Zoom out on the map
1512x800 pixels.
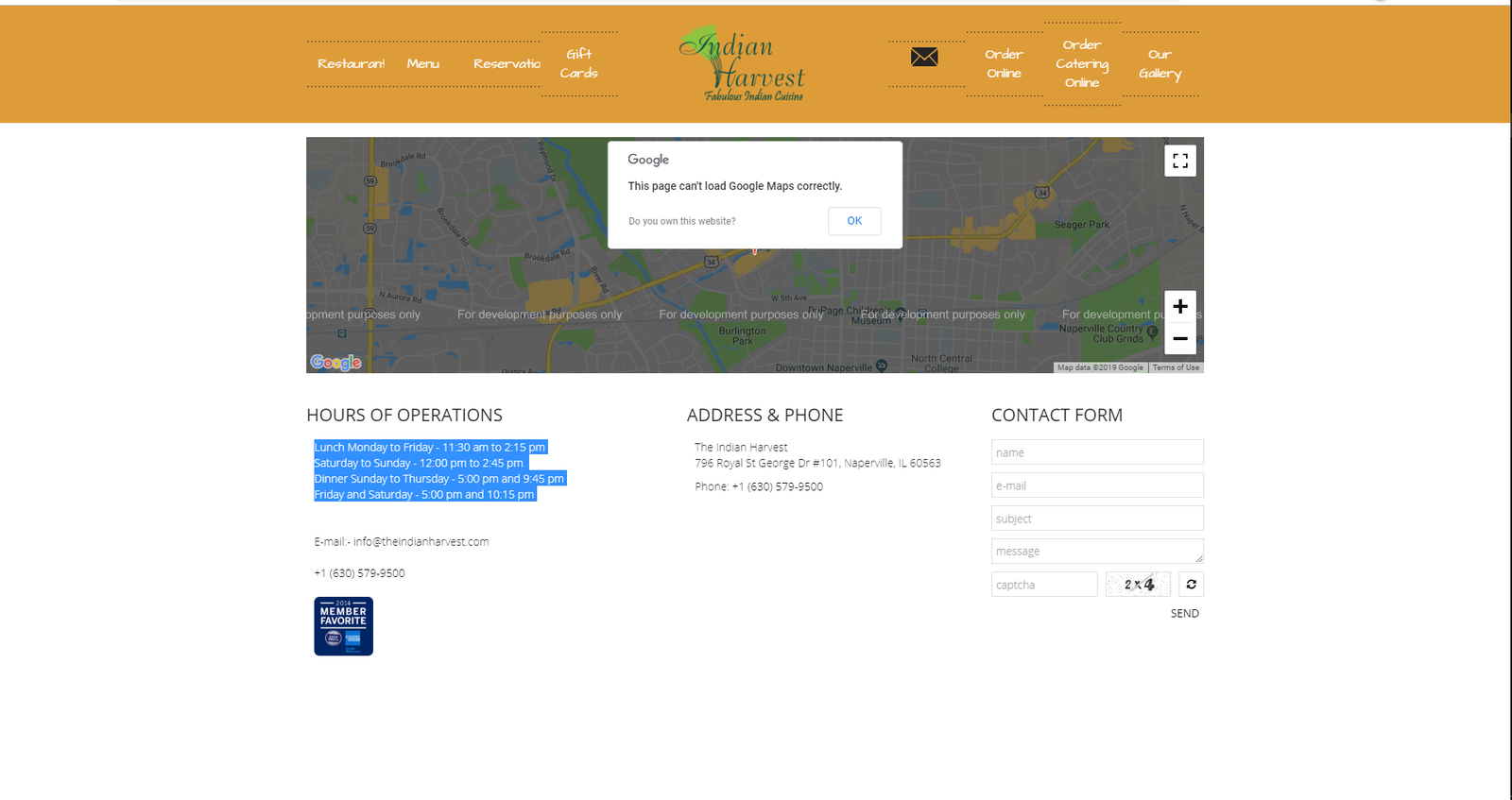[1180, 338]
